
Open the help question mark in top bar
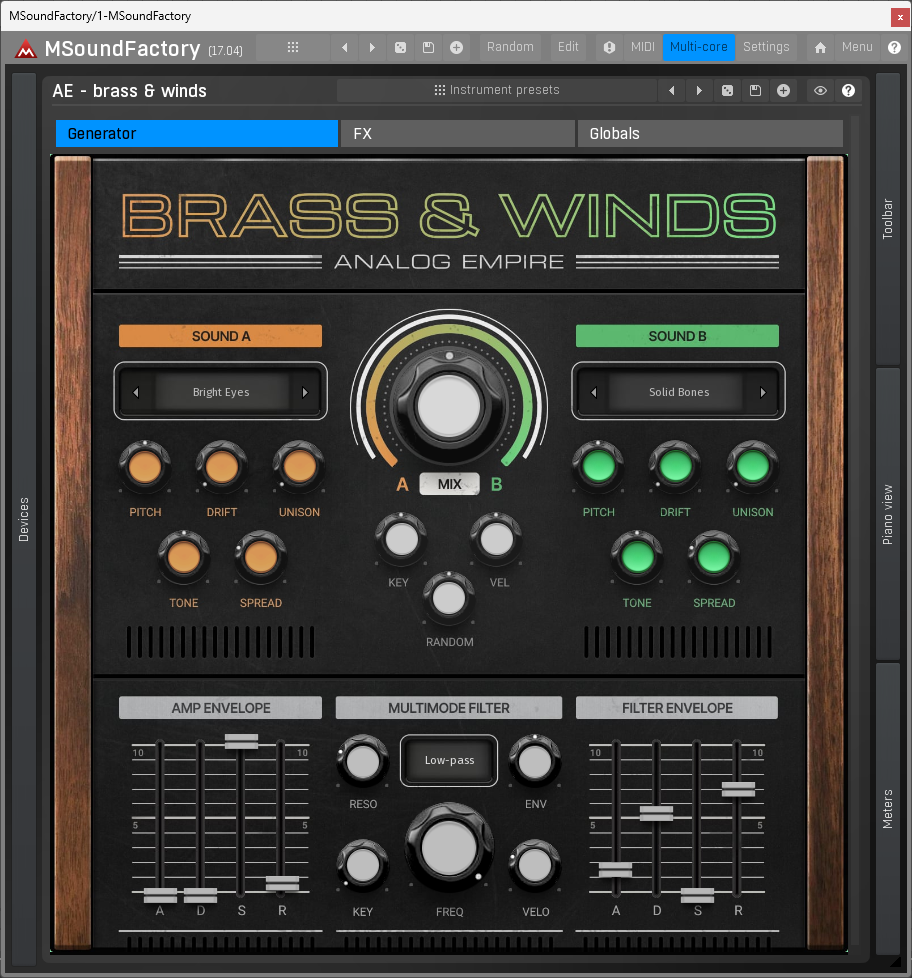tap(895, 47)
